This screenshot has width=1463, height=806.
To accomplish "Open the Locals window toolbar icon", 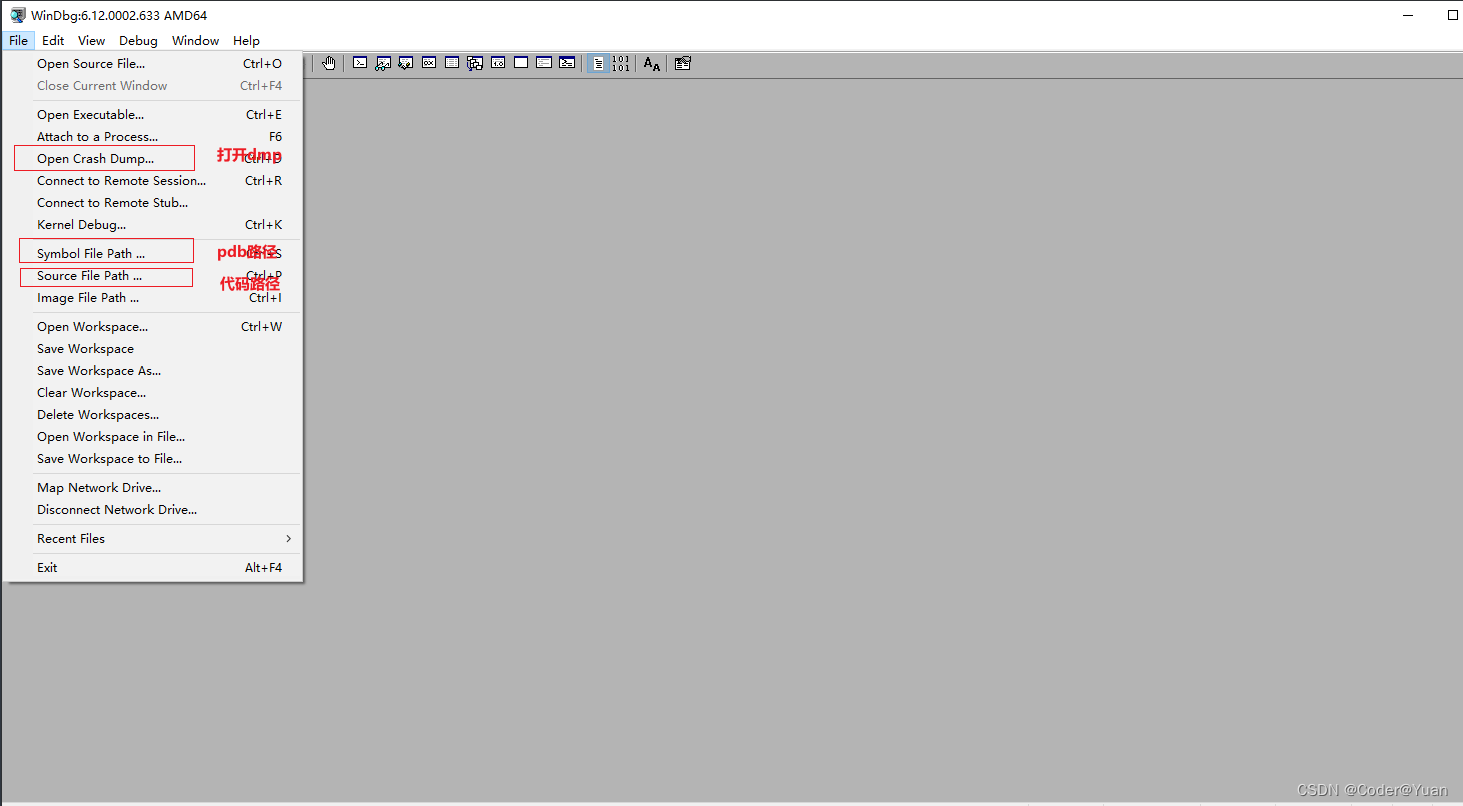I will (406, 63).
